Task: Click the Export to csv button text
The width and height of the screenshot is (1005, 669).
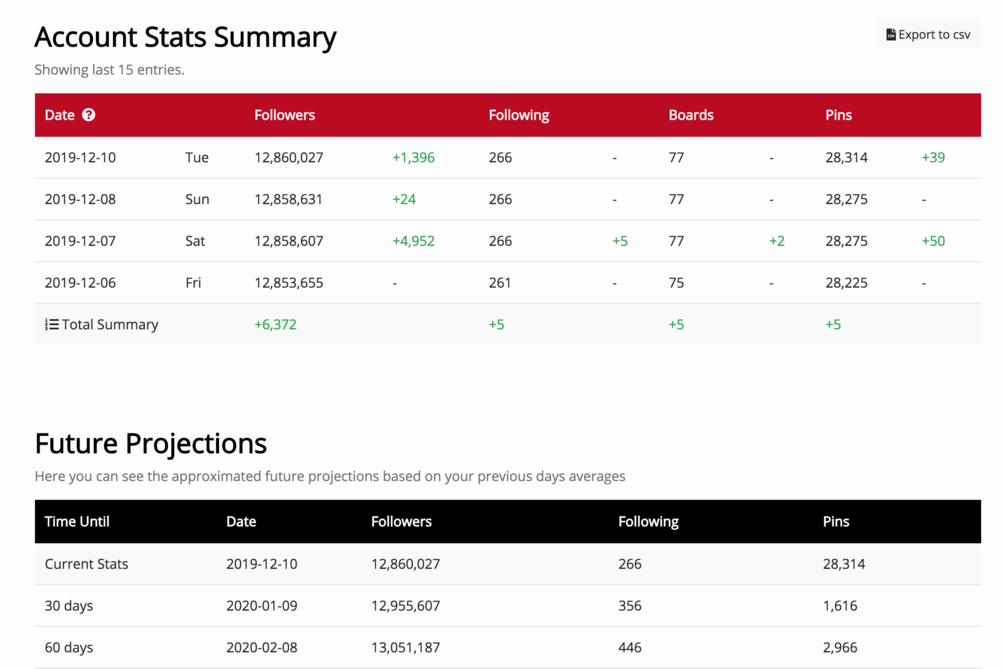Action: point(934,35)
